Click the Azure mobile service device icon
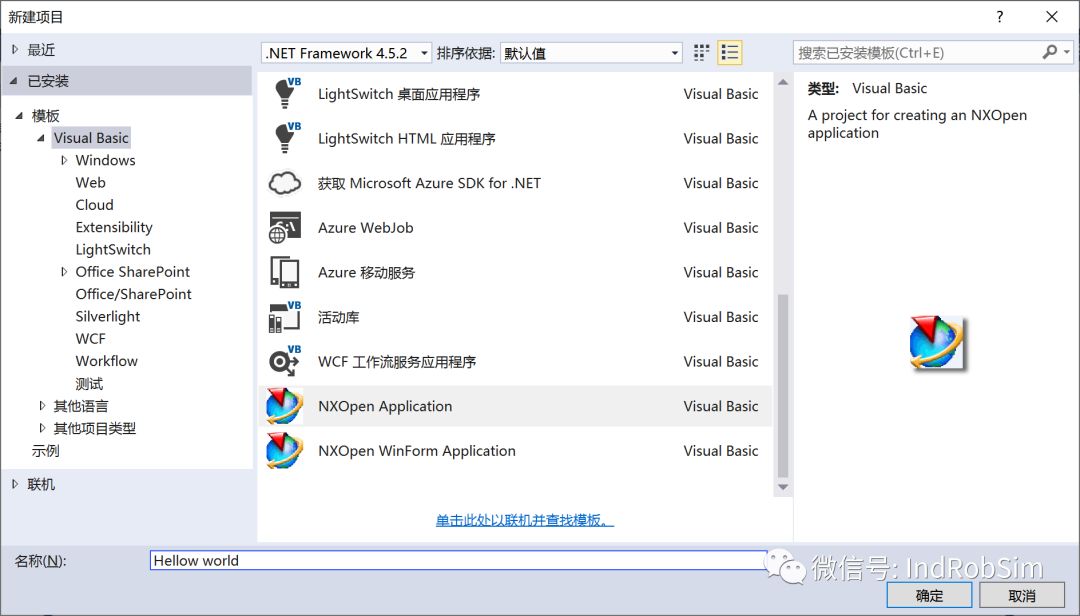This screenshot has width=1080, height=616. [284, 272]
